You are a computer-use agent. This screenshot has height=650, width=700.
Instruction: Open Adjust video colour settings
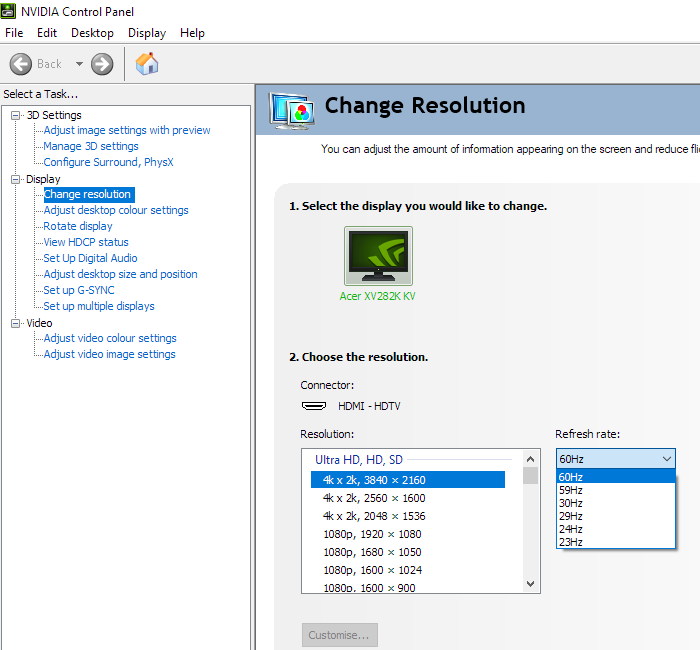[x=110, y=338]
